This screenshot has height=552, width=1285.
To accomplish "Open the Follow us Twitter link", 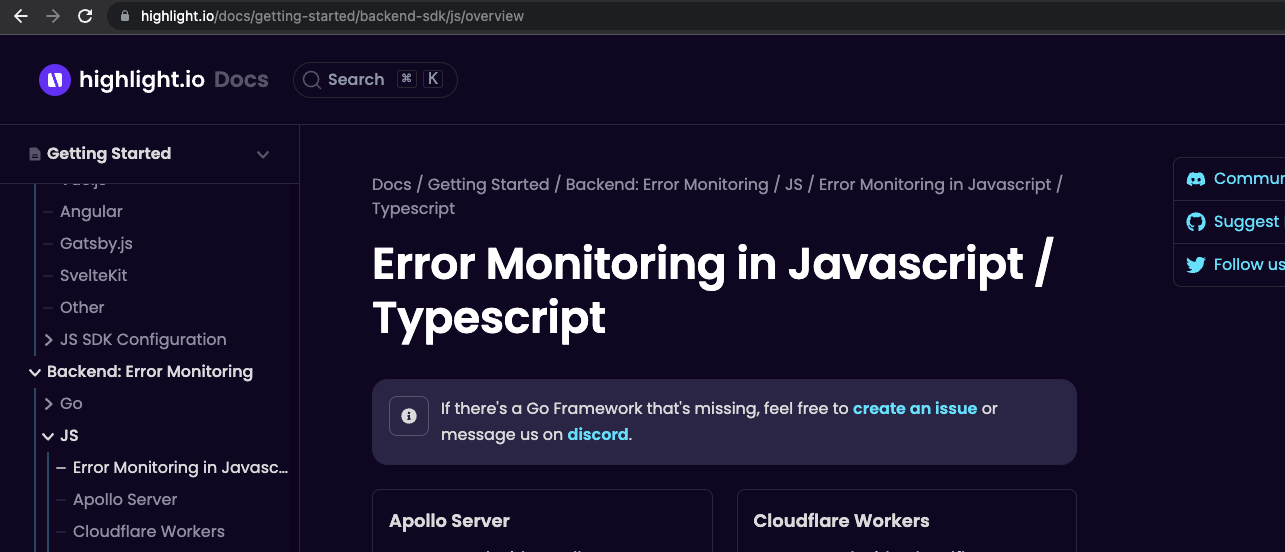I will pos(1249,265).
